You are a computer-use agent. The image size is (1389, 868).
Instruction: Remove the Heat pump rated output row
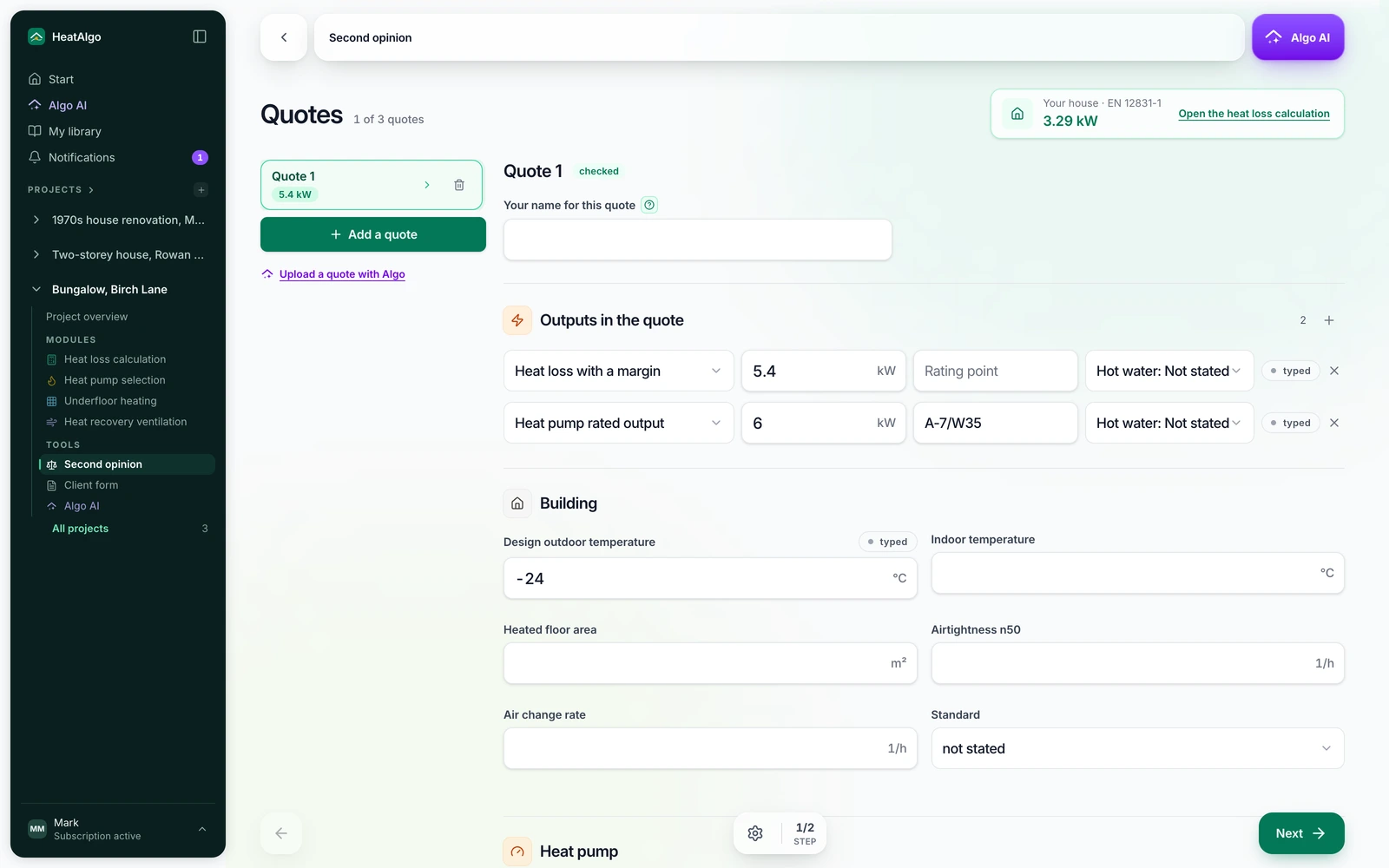click(1334, 423)
